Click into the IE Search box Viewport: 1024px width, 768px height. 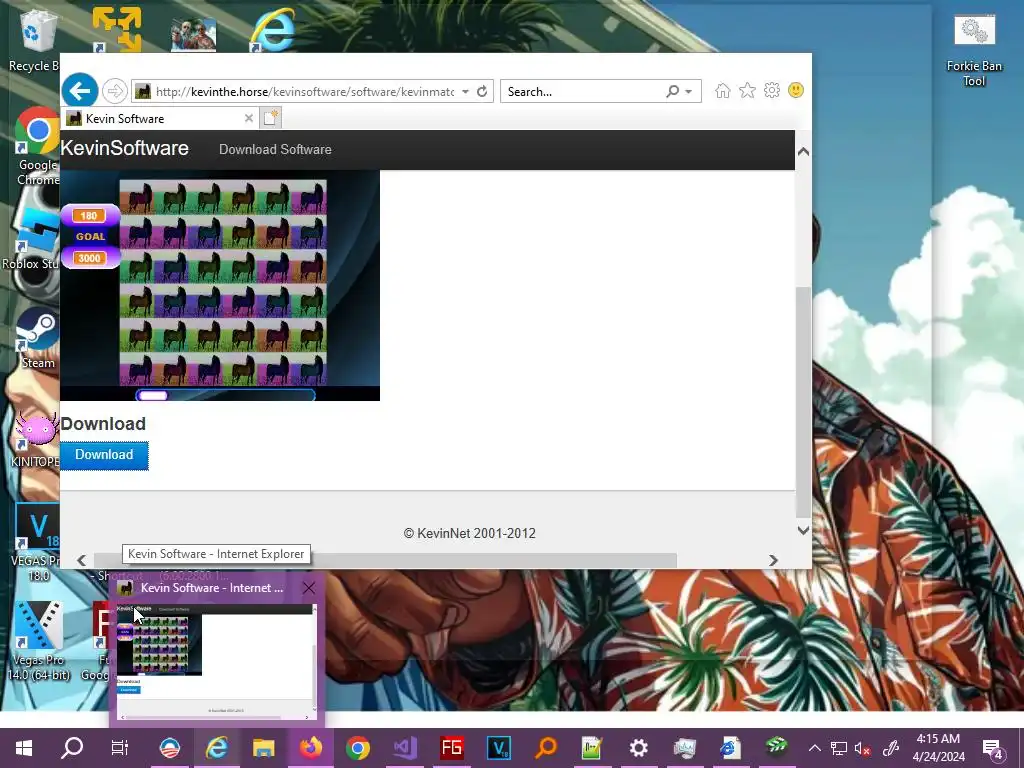pyautogui.click(x=584, y=91)
